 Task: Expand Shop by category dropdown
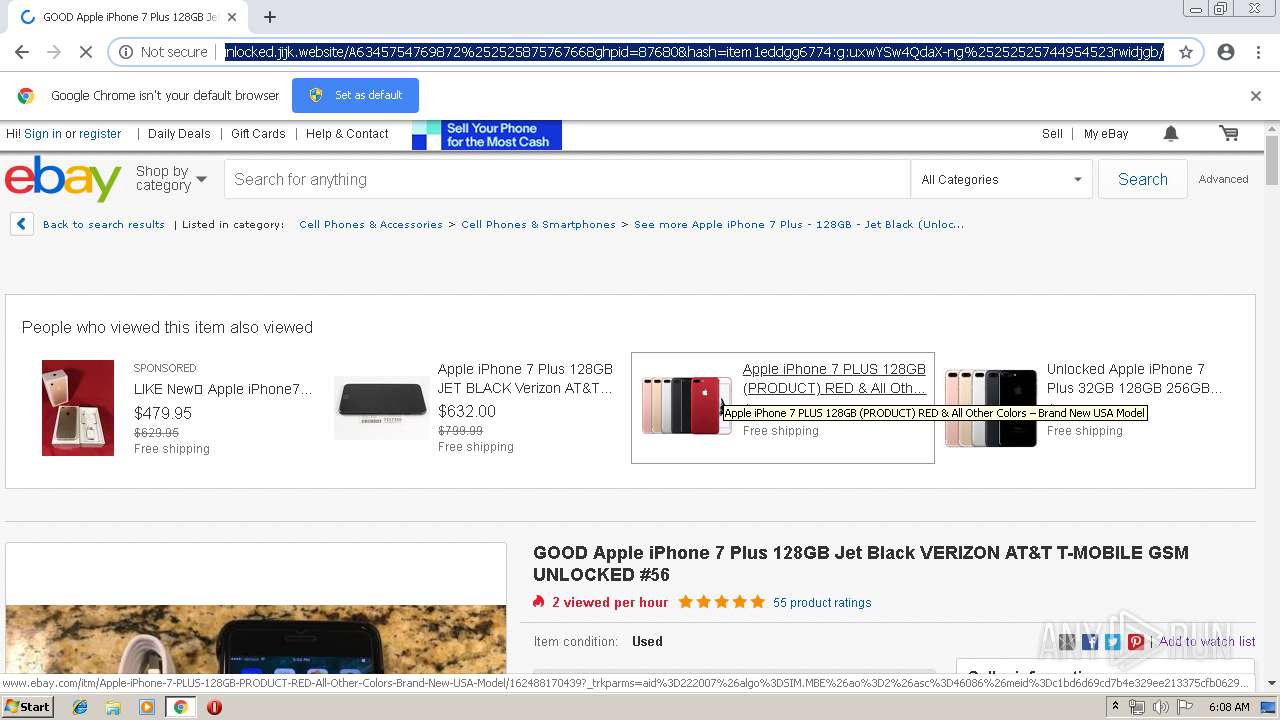click(x=171, y=179)
